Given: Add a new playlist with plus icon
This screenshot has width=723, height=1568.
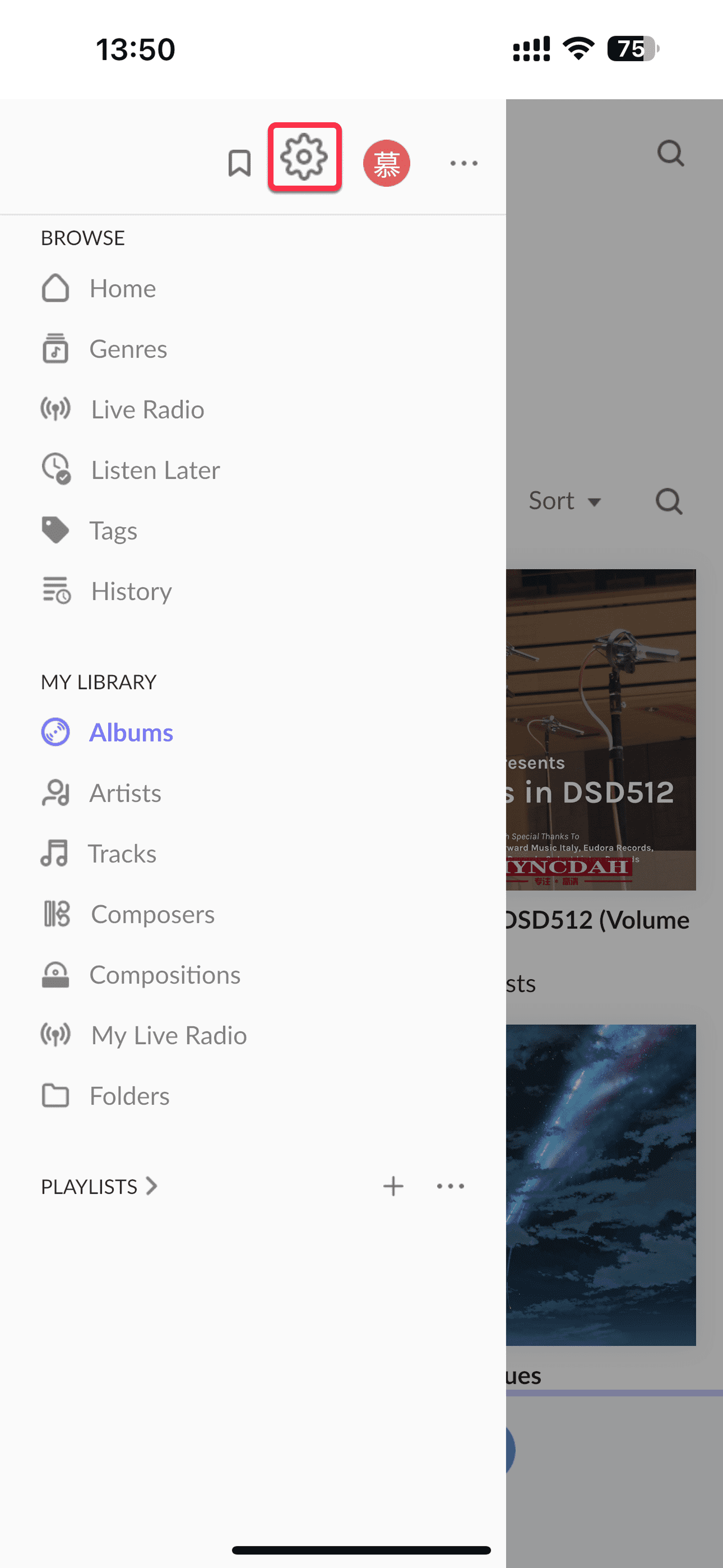Looking at the screenshot, I should pos(393,1186).
